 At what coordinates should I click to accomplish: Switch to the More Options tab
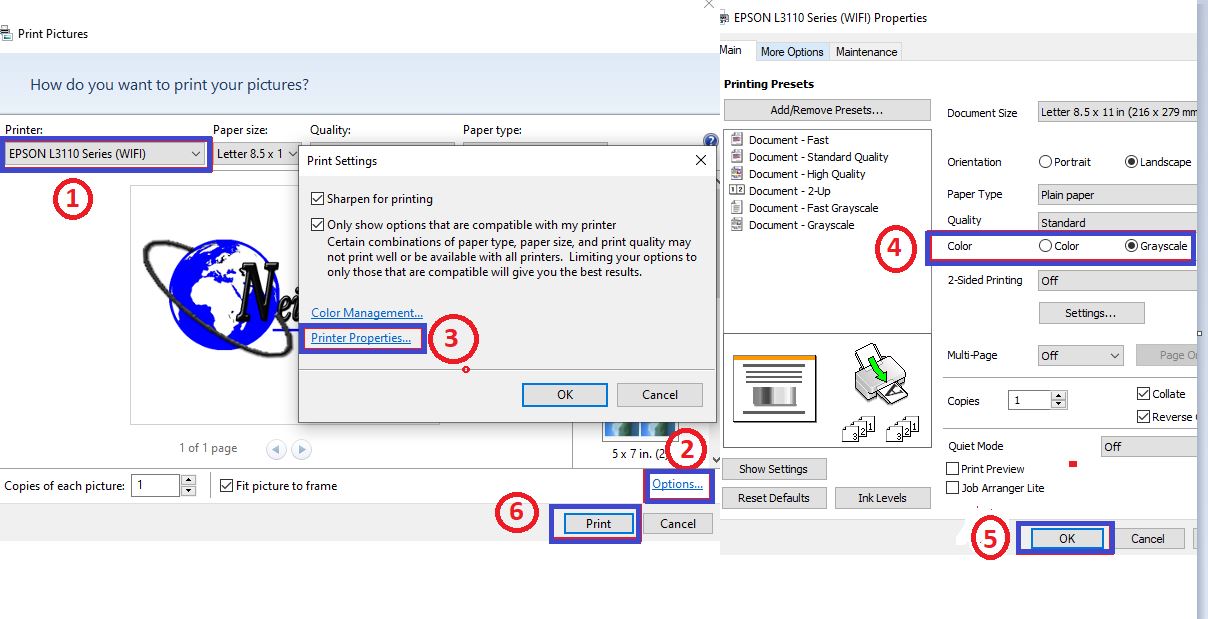tap(792, 52)
